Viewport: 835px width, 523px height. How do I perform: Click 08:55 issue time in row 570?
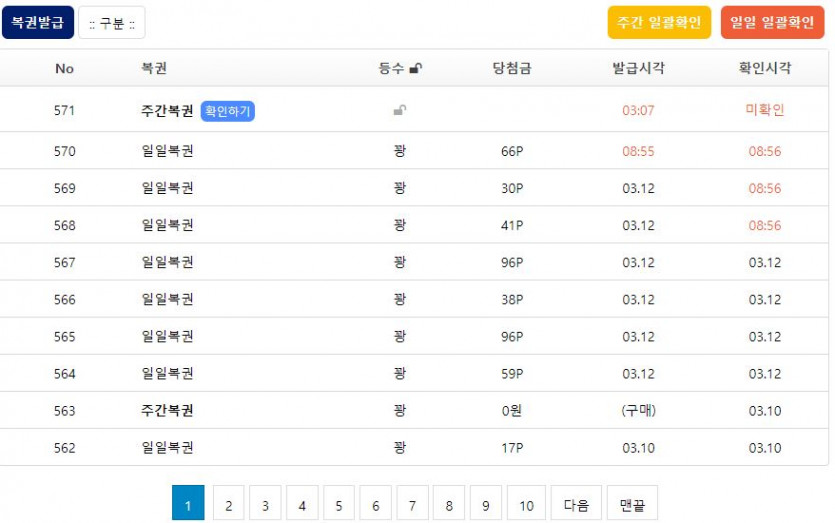point(638,151)
